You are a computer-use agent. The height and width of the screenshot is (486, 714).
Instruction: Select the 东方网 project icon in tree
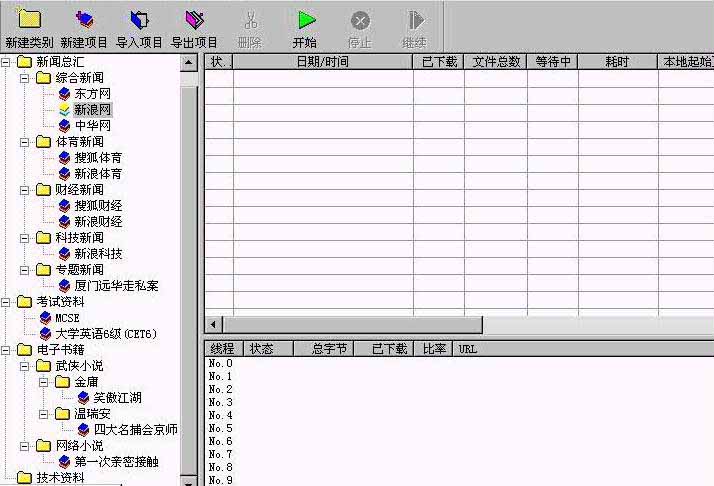click(x=65, y=94)
